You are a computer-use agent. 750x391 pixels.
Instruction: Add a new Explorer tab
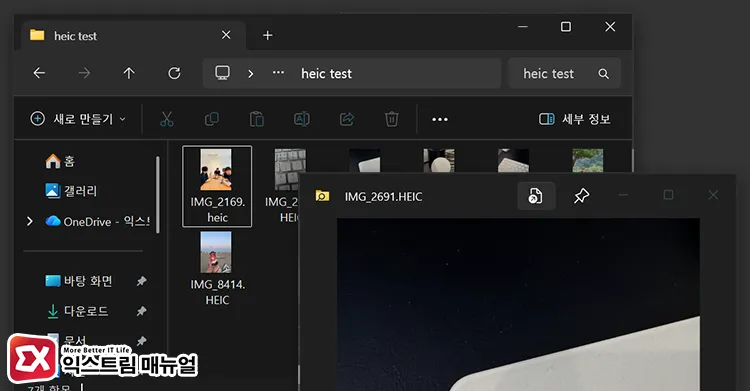click(268, 35)
